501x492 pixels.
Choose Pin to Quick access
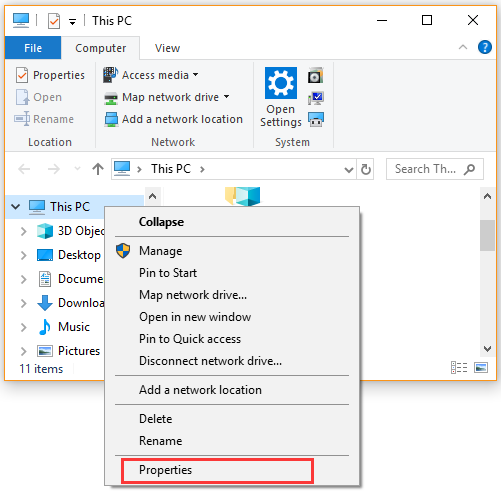pos(232,339)
